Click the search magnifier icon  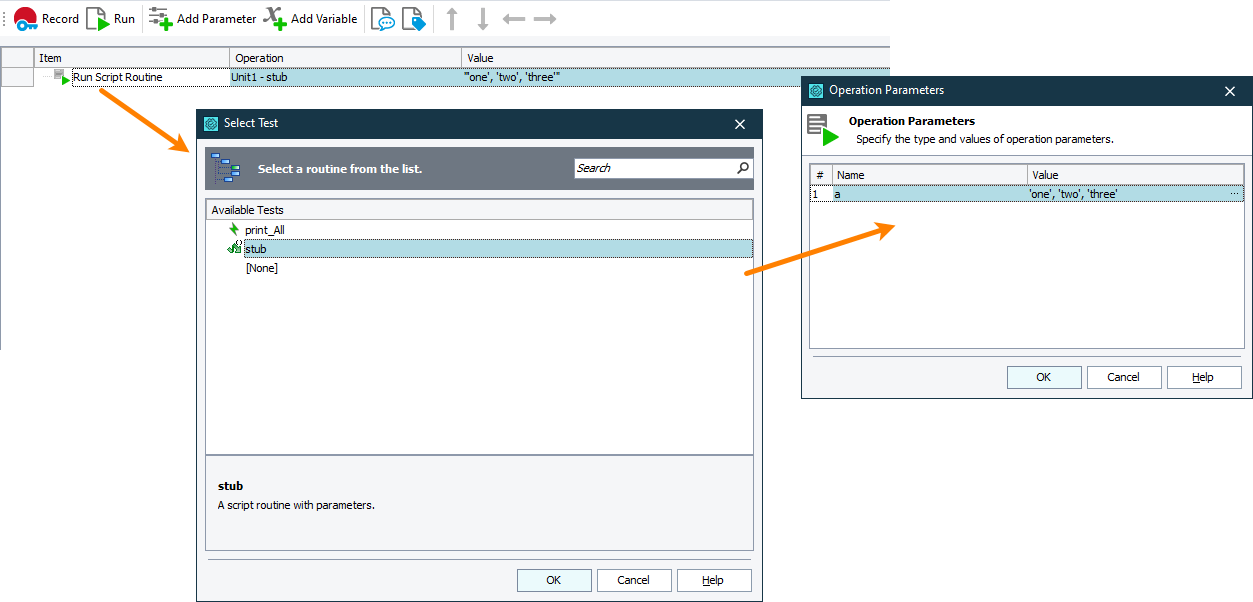click(743, 168)
